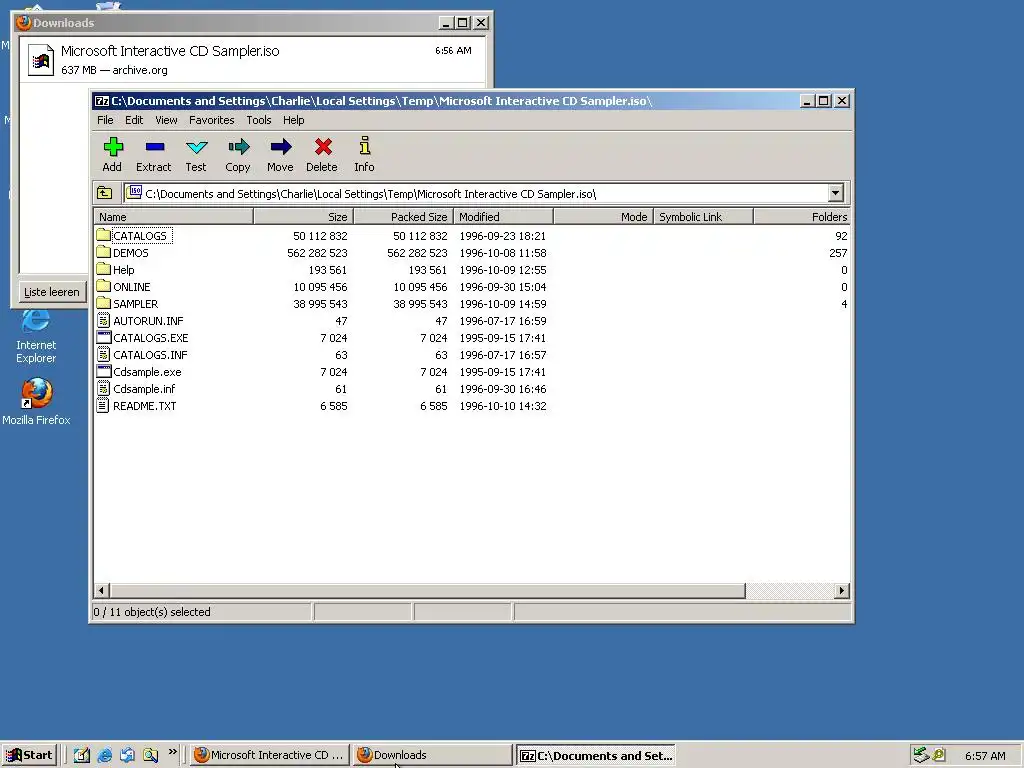Select the CATALOGS.EXE file icon
This screenshot has width=1024, height=768.
tap(103, 337)
